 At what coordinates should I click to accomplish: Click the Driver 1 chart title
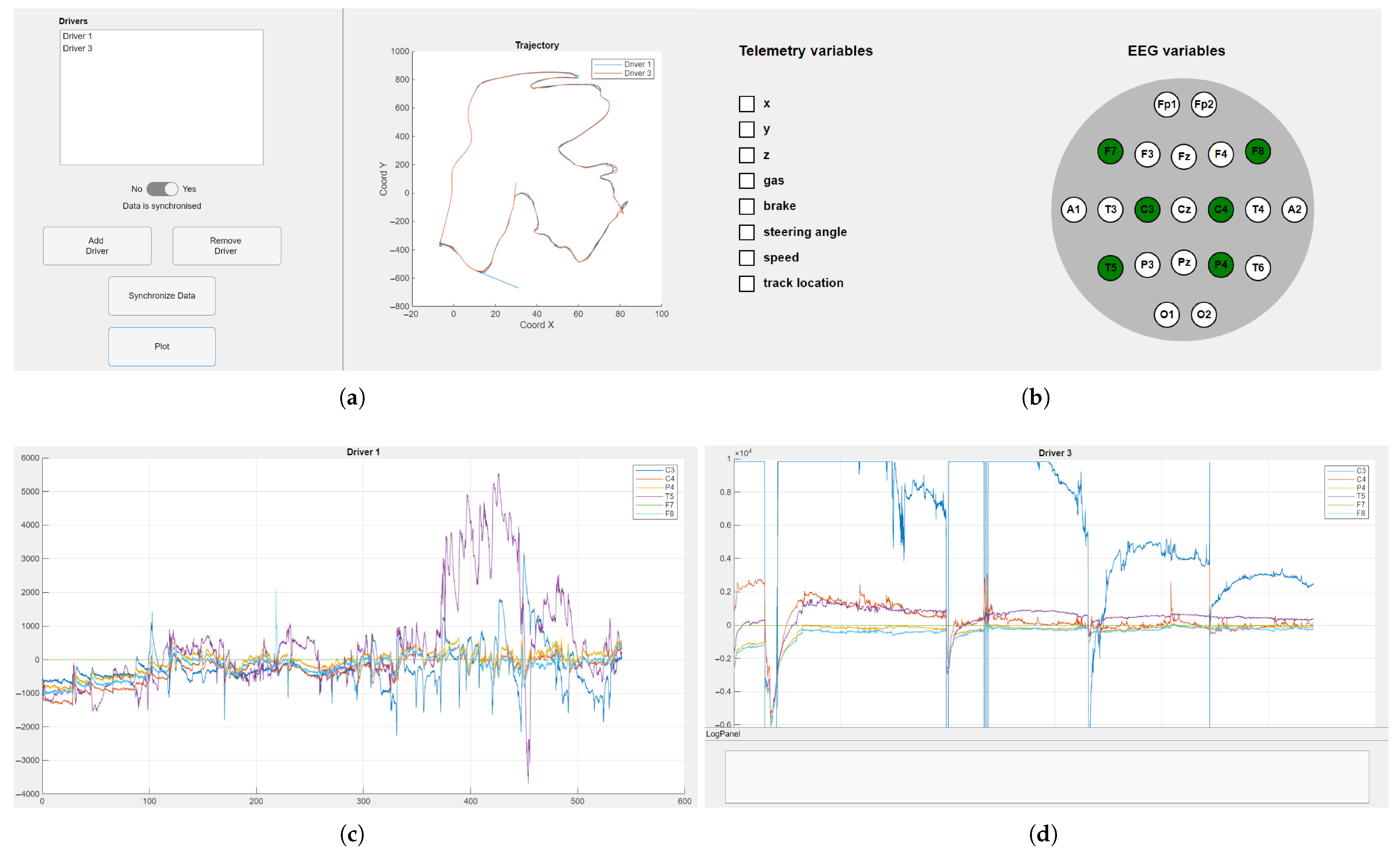pyautogui.click(x=363, y=452)
